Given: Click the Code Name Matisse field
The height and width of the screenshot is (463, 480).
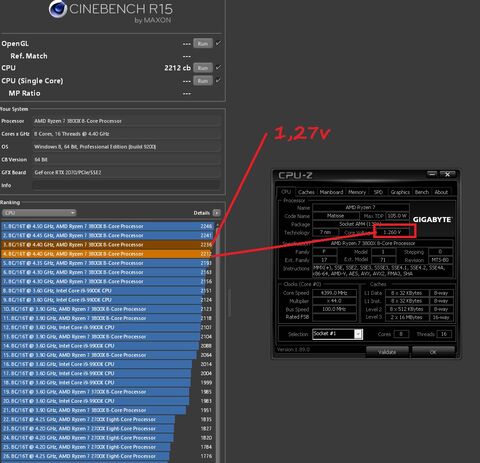Looking at the screenshot, I should 336,216.
